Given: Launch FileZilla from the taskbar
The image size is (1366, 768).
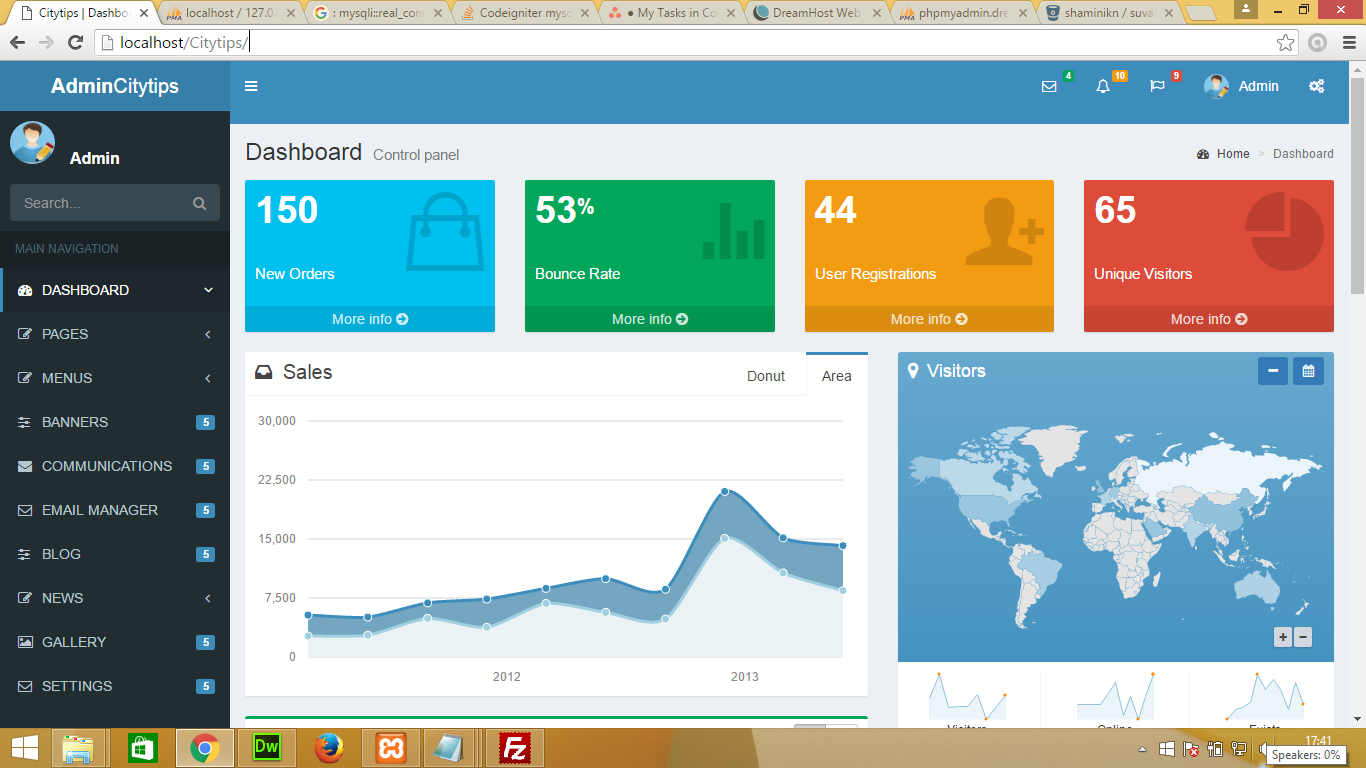Looking at the screenshot, I should coord(514,748).
